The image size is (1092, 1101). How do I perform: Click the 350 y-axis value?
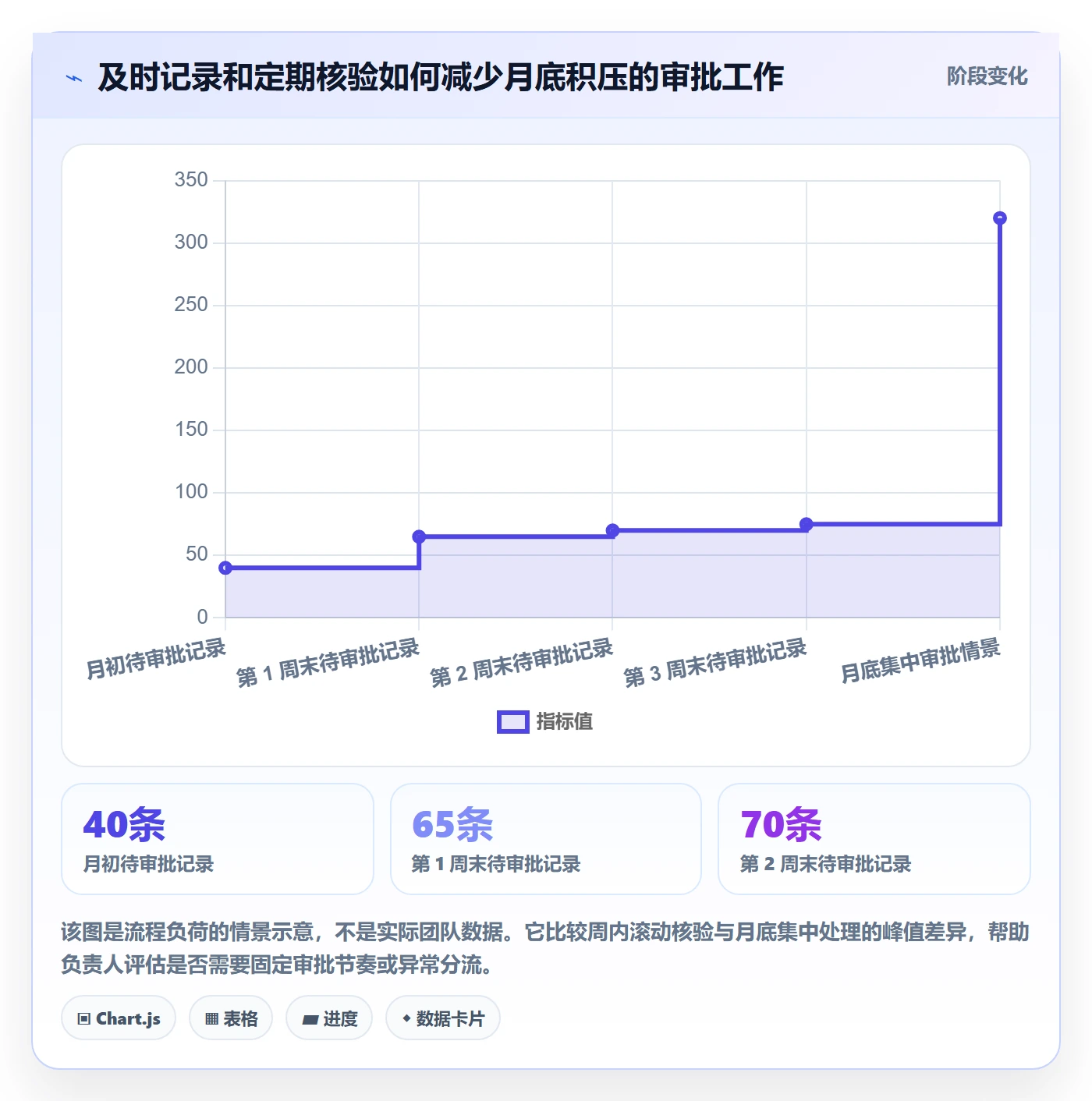pyautogui.click(x=191, y=180)
